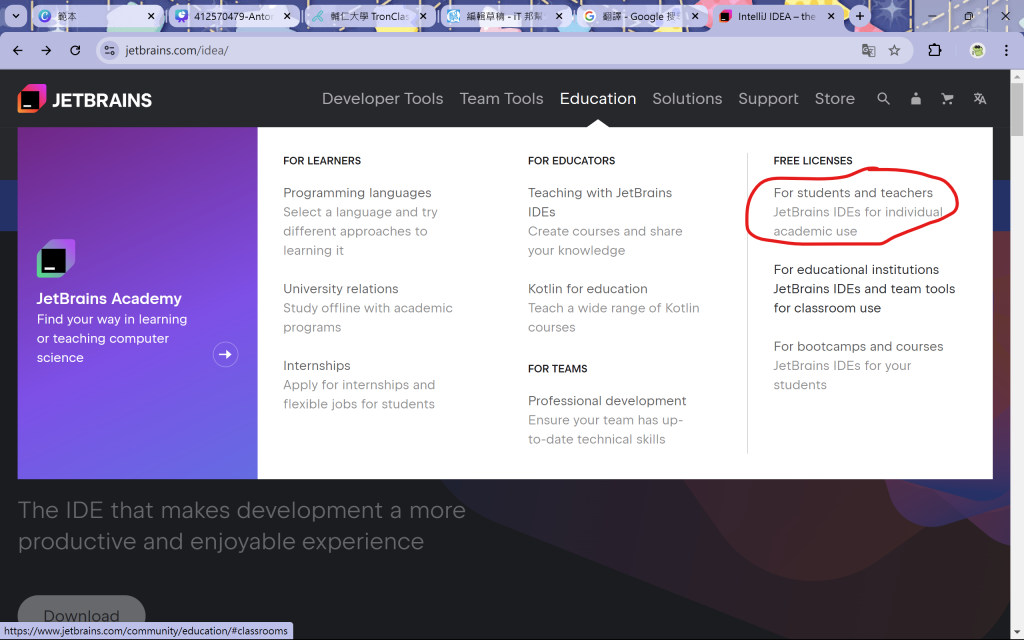Open the Support menu
Screen dimensions: 1024x640
coord(768,99)
